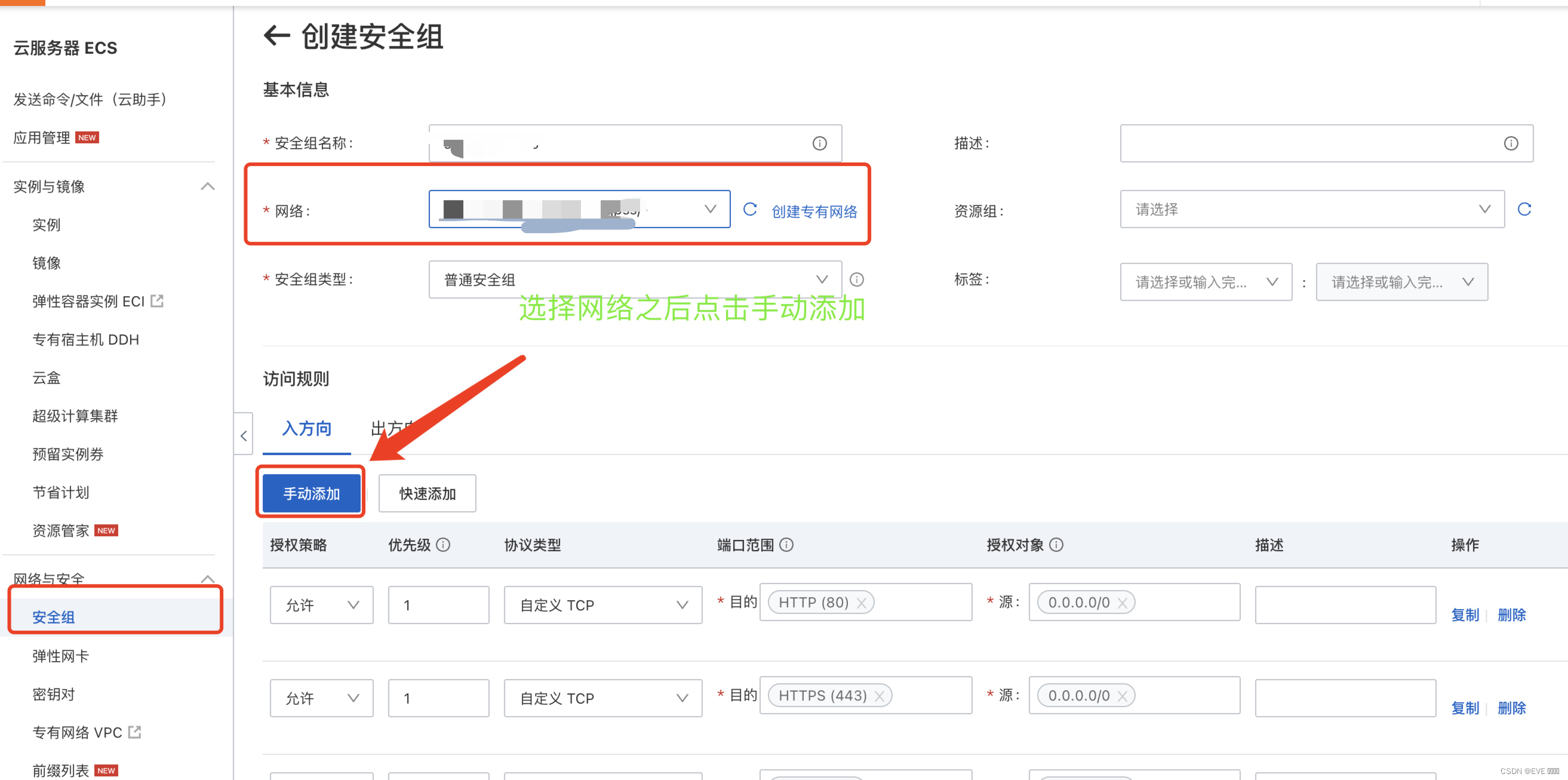Click the 安全组名称 input field

click(635, 144)
